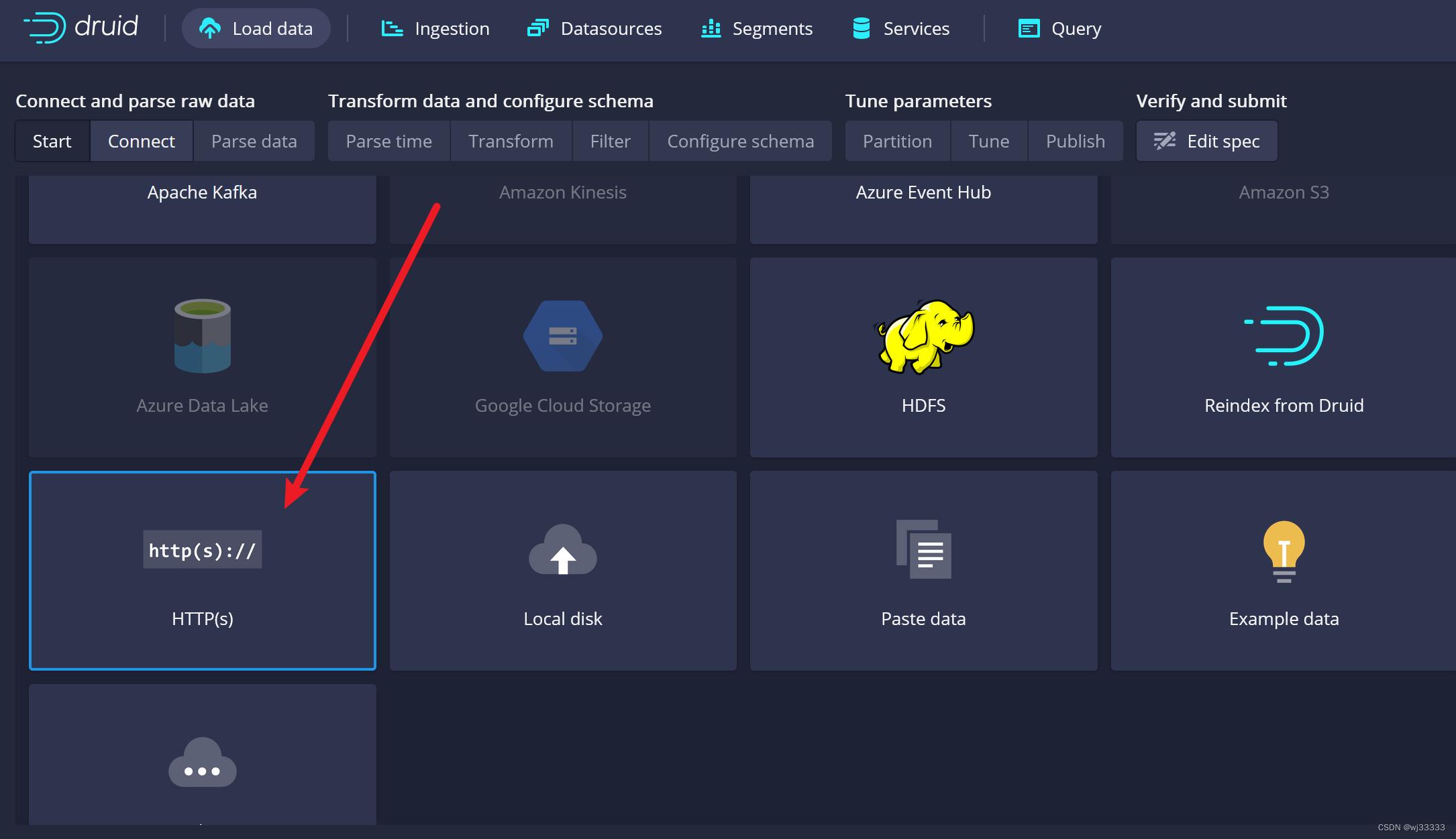
Task: Click the Query console icon
Action: (1029, 28)
